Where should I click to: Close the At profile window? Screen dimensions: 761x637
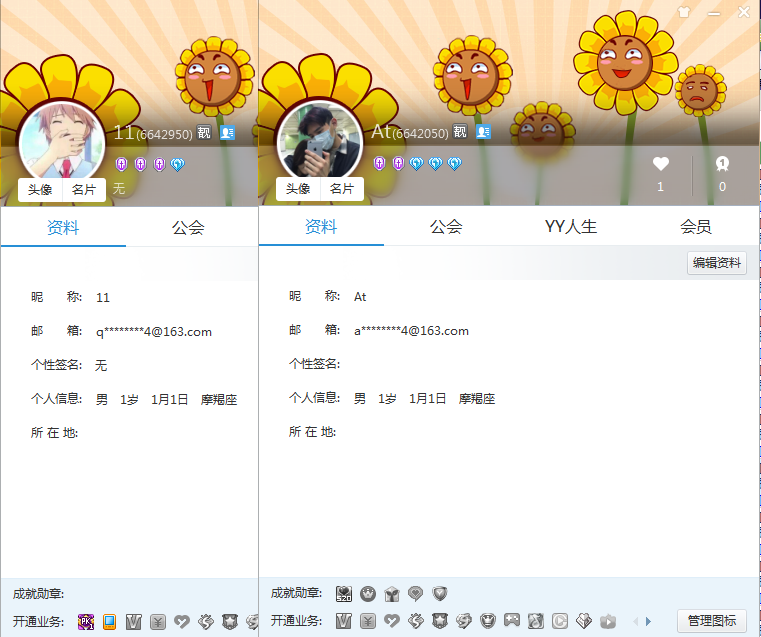(x=744, y=12)
